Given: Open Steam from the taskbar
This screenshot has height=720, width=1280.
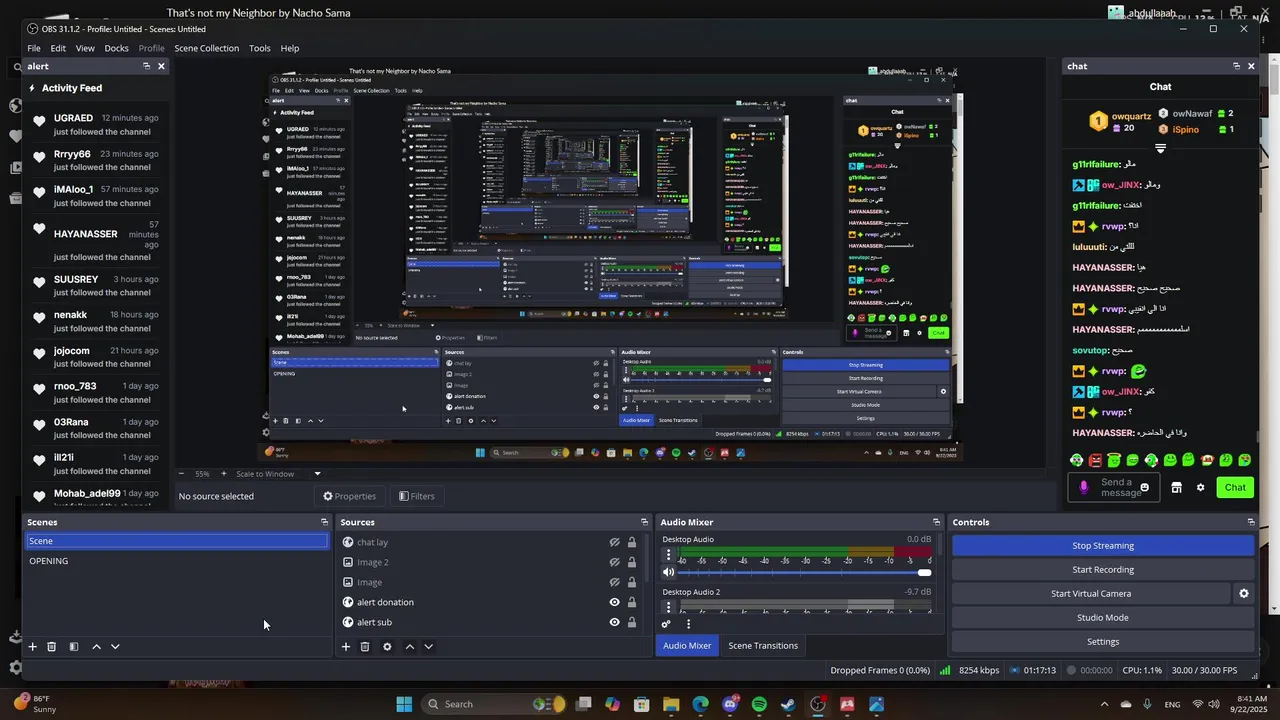Looking at the screenshot, I should (x=788, y=704).
